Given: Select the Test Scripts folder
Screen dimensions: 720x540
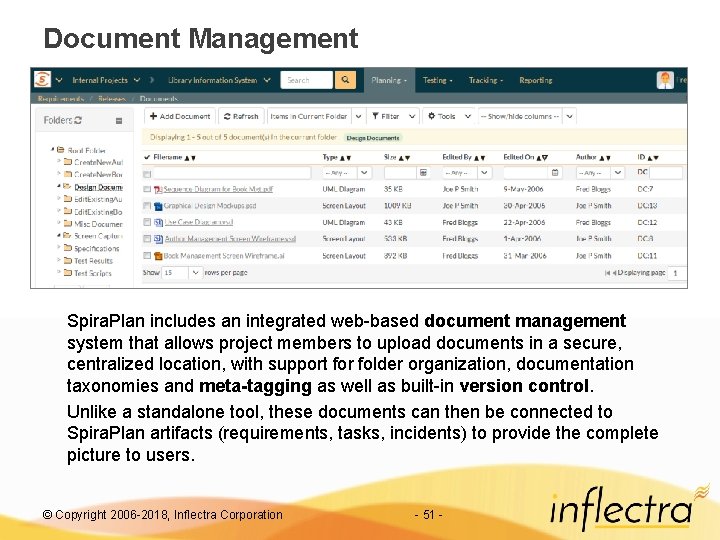Looking at the screenshot, I should [x=93, y=273].
